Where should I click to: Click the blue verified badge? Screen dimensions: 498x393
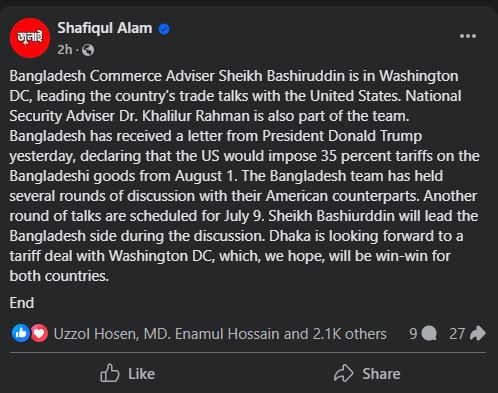[x=164, y=29]
